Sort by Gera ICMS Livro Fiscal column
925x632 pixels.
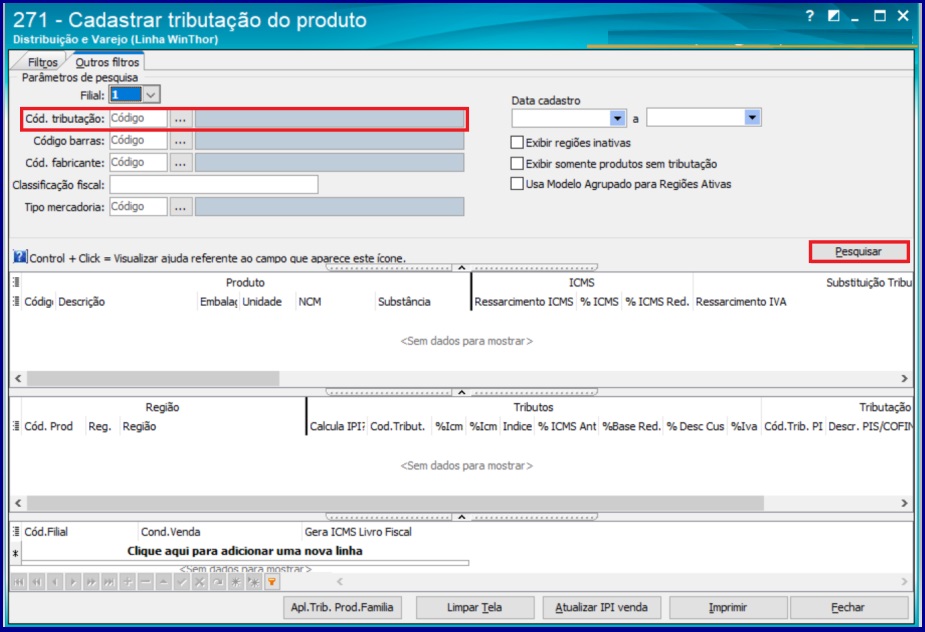click(358, 532)
